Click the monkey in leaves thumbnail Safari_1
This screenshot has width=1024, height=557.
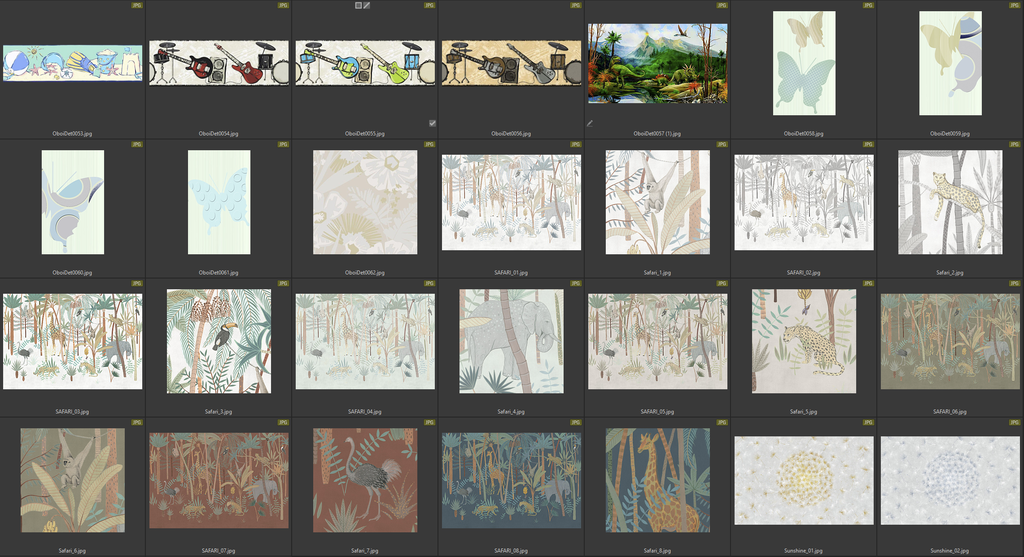657,202
